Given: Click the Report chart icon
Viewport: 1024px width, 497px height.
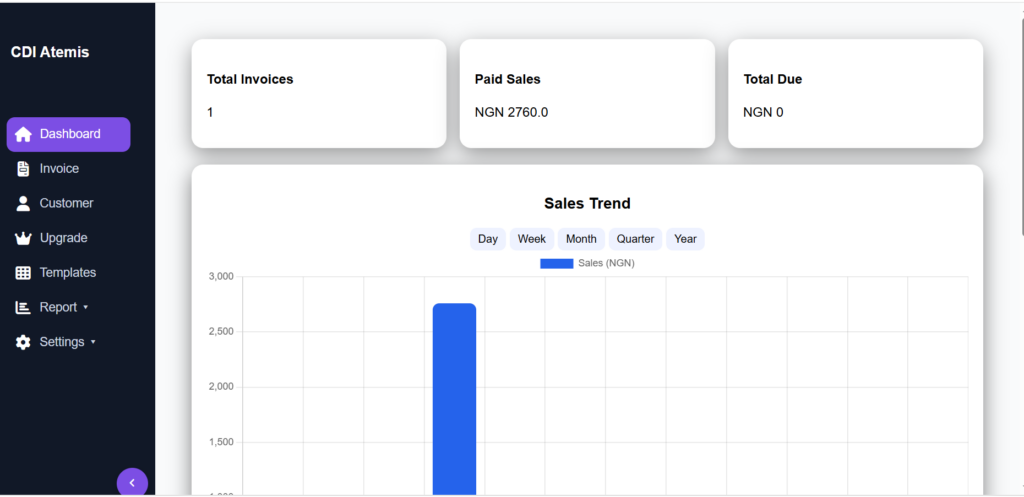Looking at the screenshot, I should point(23,308).
